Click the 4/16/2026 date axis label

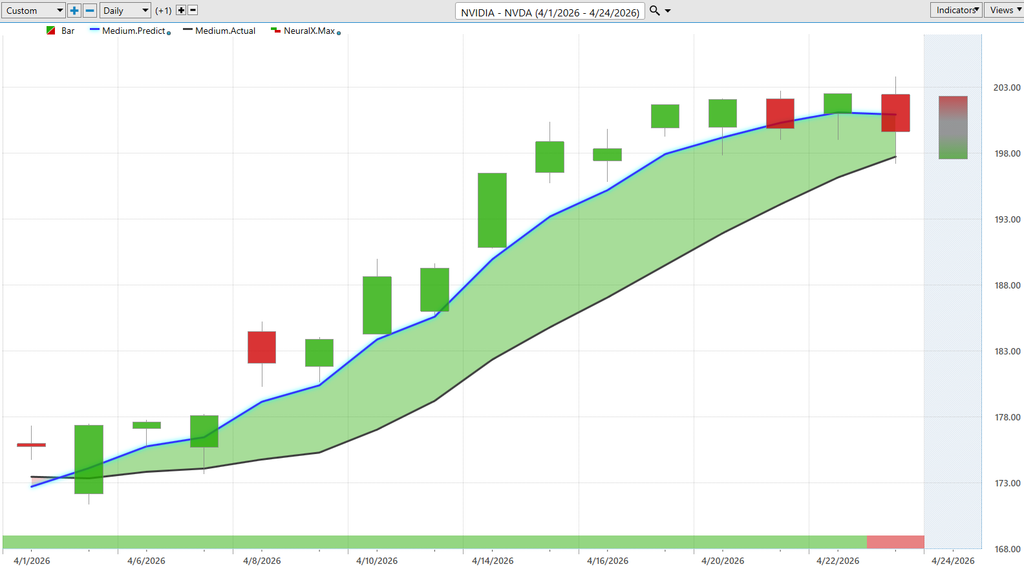(x=607, y=561)
